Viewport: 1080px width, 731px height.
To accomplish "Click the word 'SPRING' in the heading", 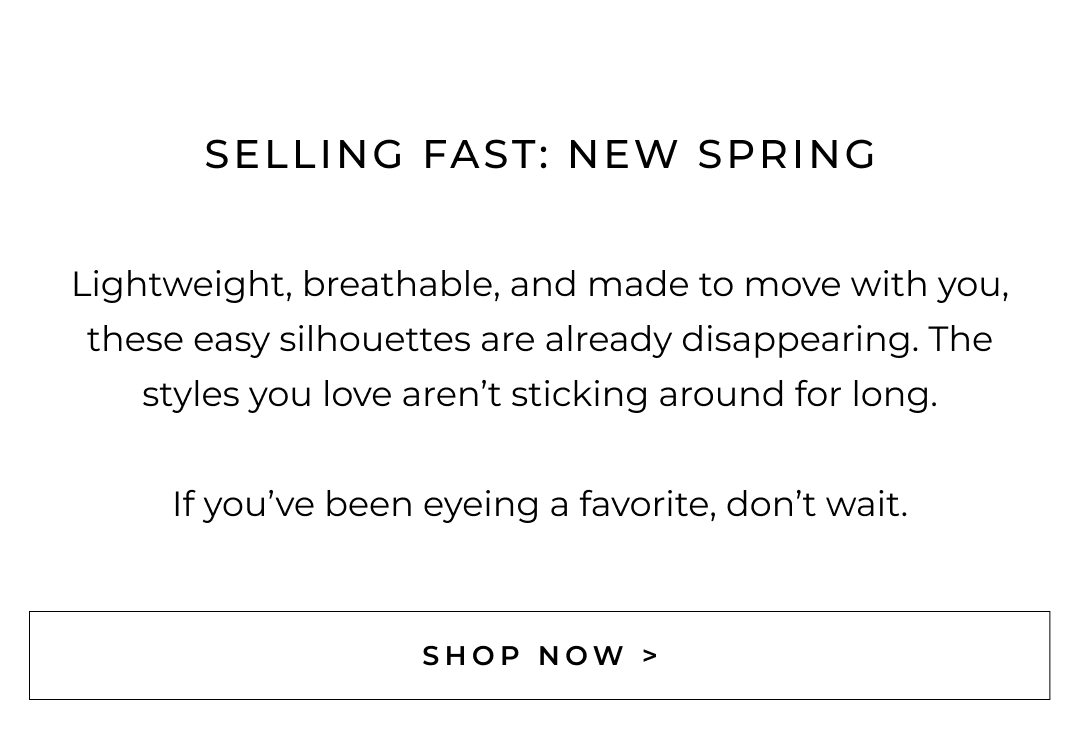I will point(787,155).
